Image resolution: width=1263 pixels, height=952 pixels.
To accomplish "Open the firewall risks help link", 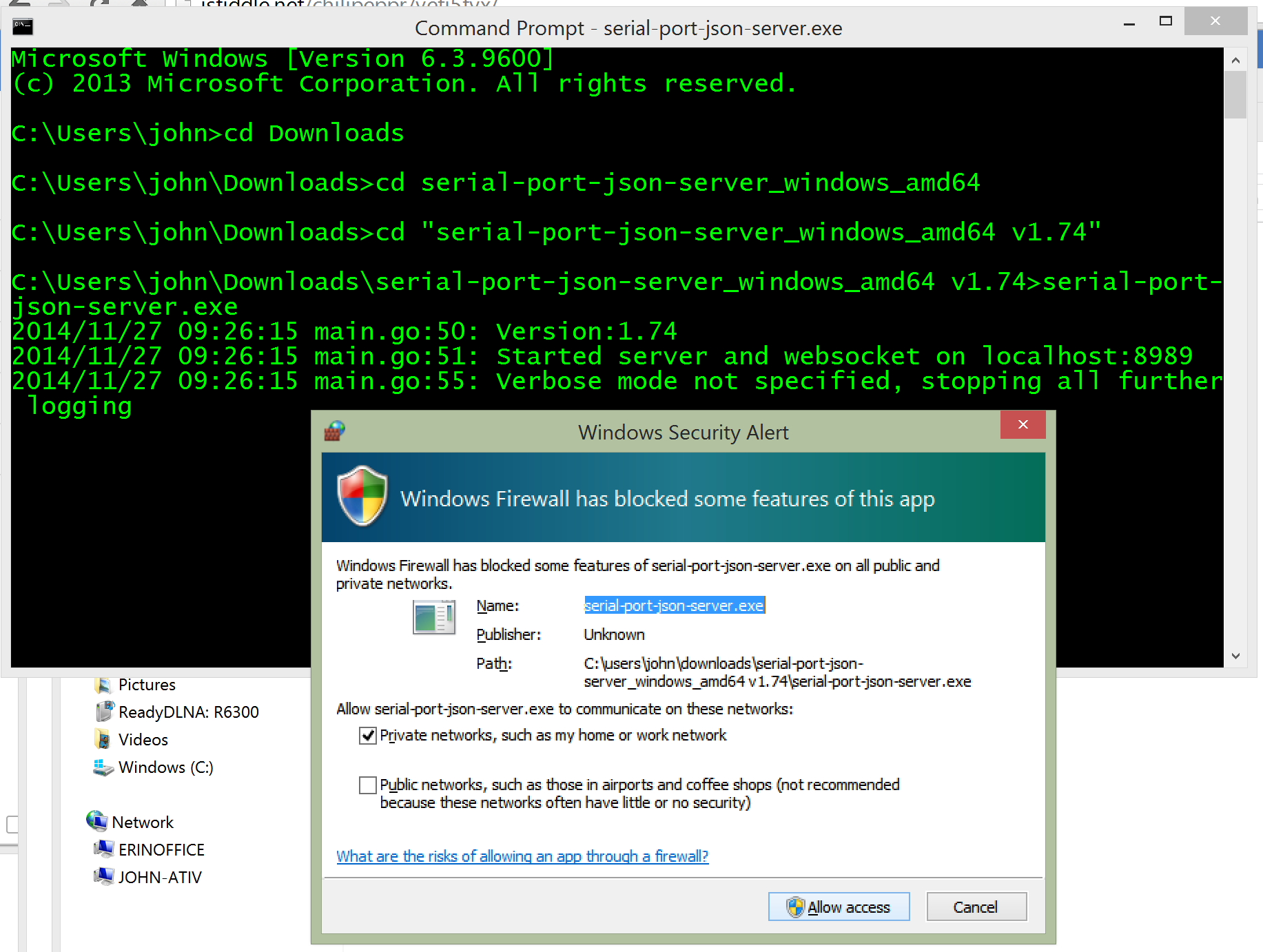I will pos(522,856).
